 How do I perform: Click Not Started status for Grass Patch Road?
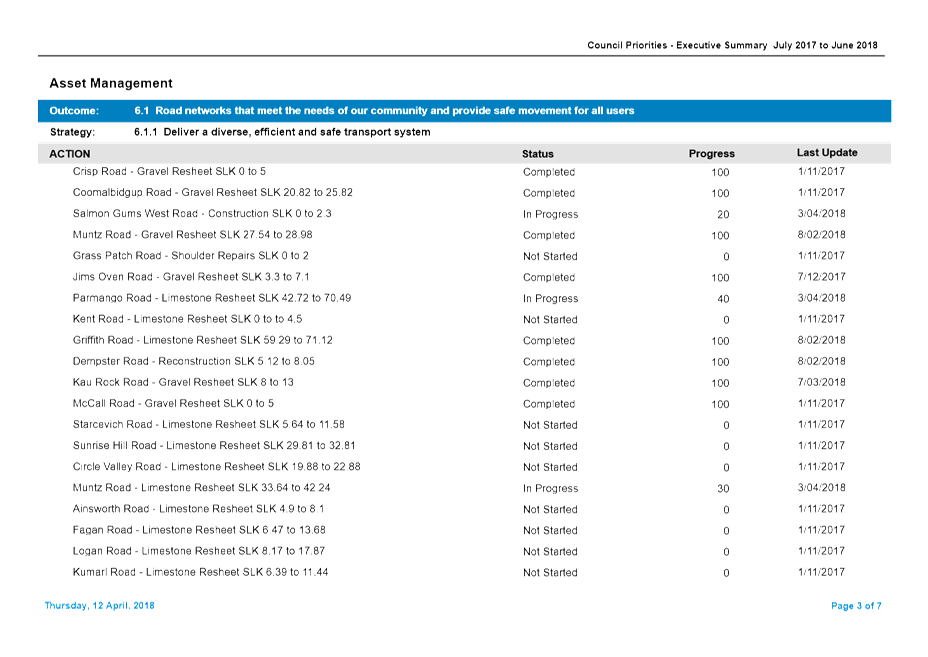(550, 256)
